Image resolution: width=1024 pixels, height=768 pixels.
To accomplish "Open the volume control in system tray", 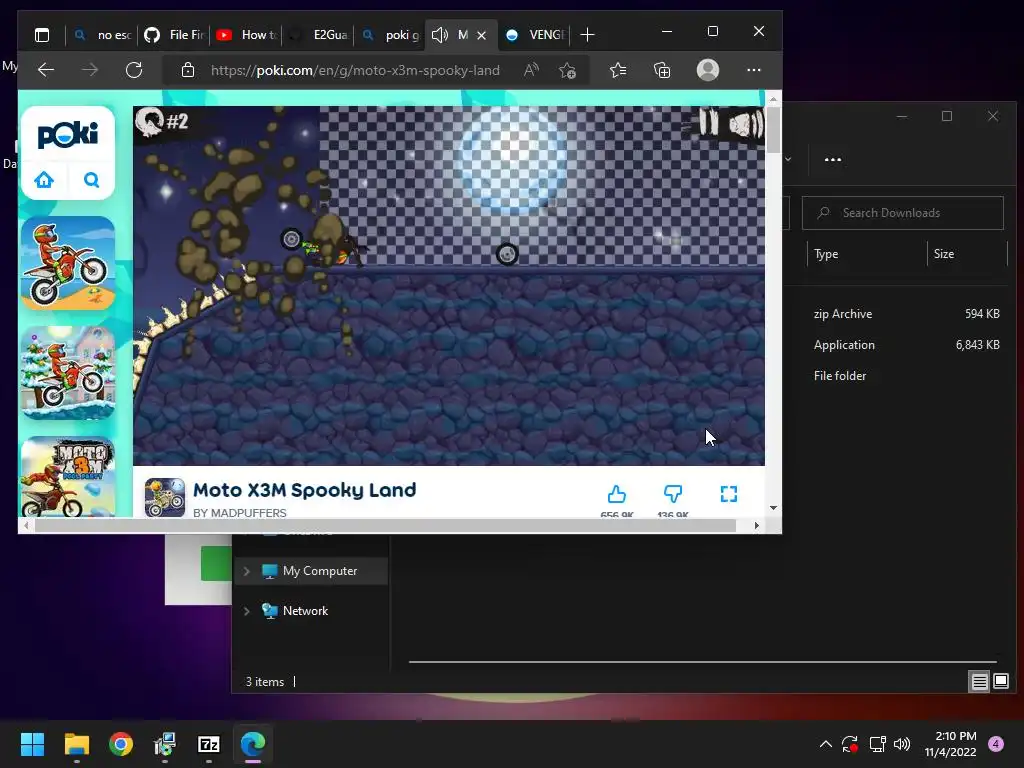I will click(902, 744).
